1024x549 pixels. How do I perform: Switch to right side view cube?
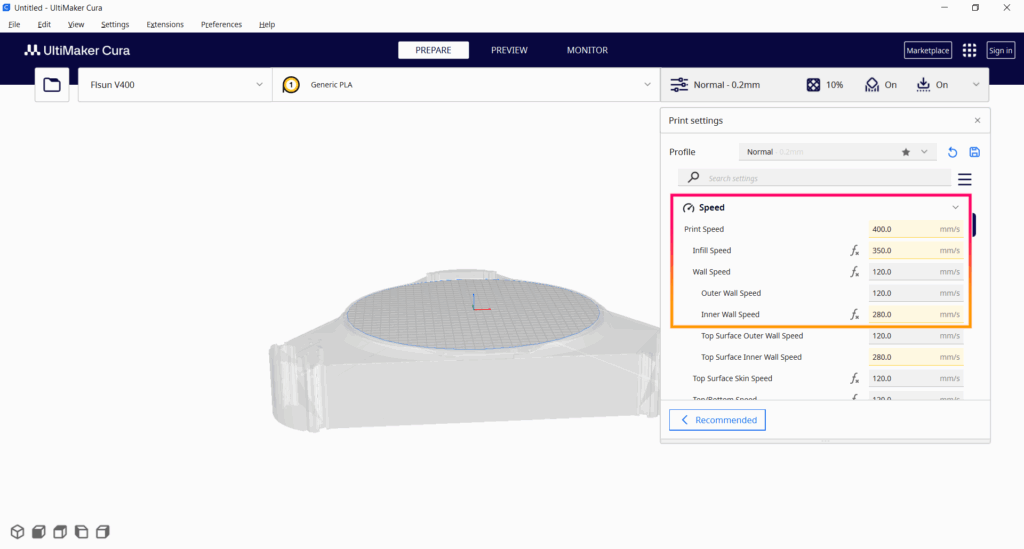(x=103, y=532)
